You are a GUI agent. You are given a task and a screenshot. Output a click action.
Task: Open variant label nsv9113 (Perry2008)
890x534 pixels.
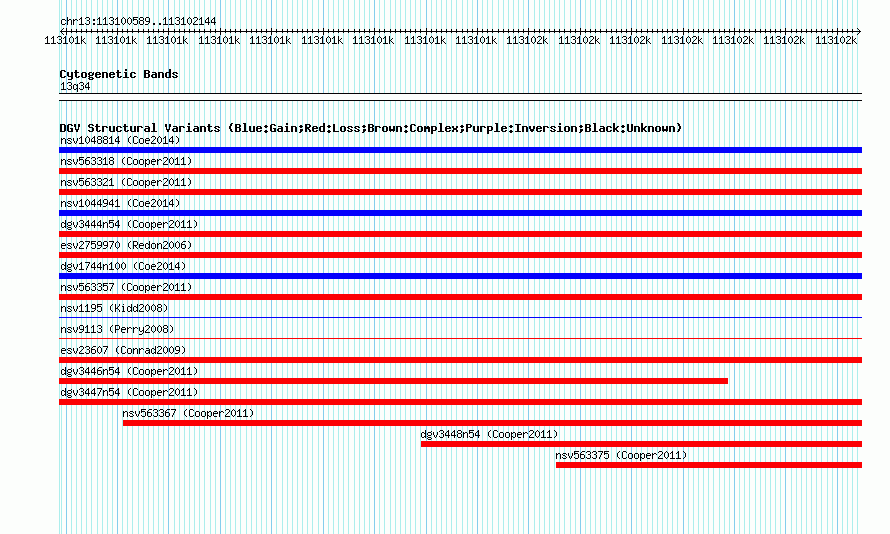coord(117,329)
